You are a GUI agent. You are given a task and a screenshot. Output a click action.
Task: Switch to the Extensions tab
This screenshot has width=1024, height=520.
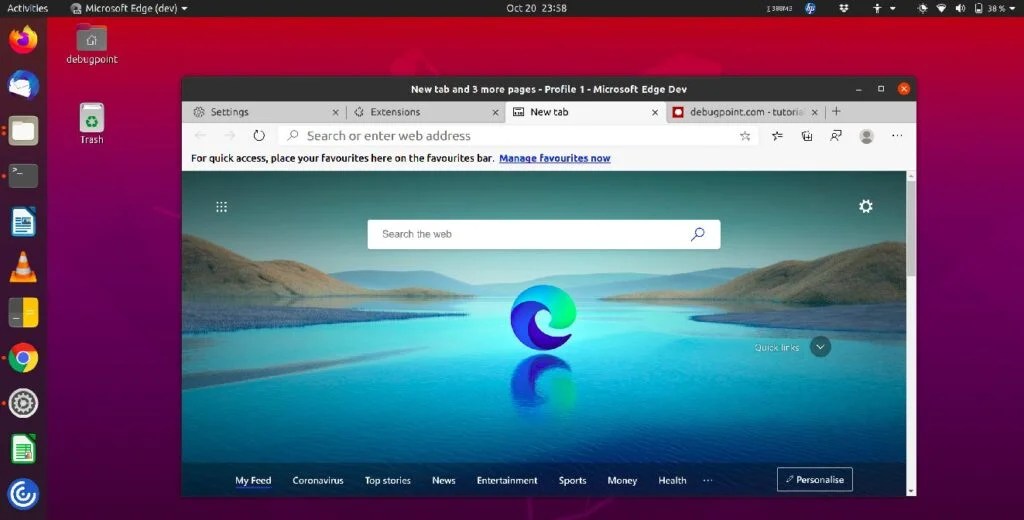(x=424, y=112)
